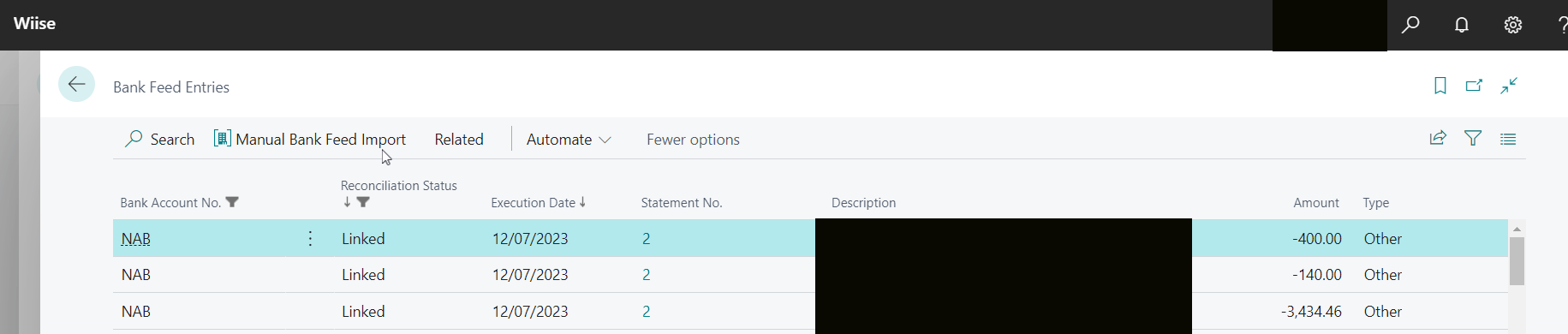Click the share icon in the action bar
This screenshot has height=334, width=1568.
(1438, 138)
